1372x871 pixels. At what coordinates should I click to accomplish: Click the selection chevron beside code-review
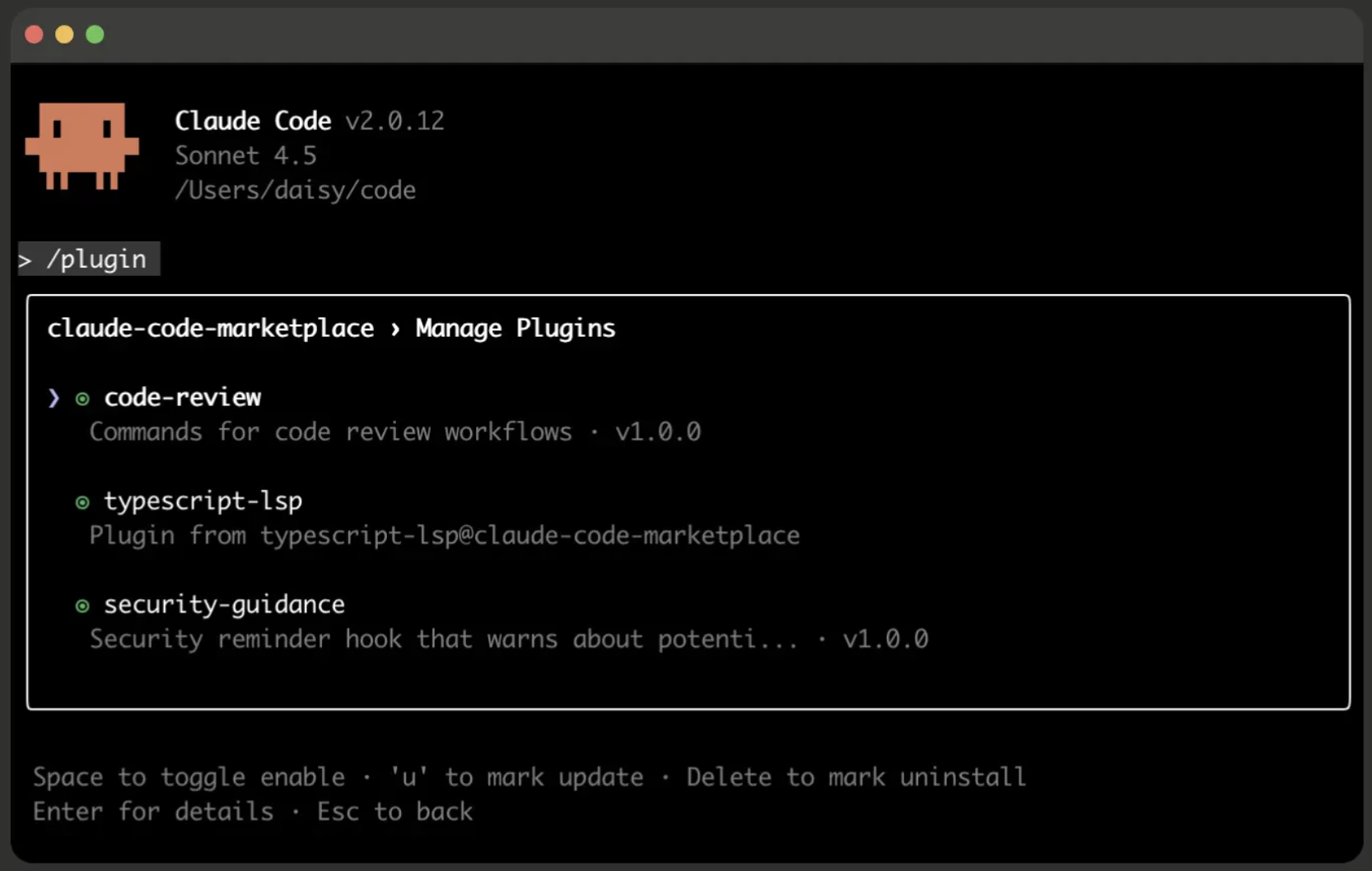click(x=54, y=398)
